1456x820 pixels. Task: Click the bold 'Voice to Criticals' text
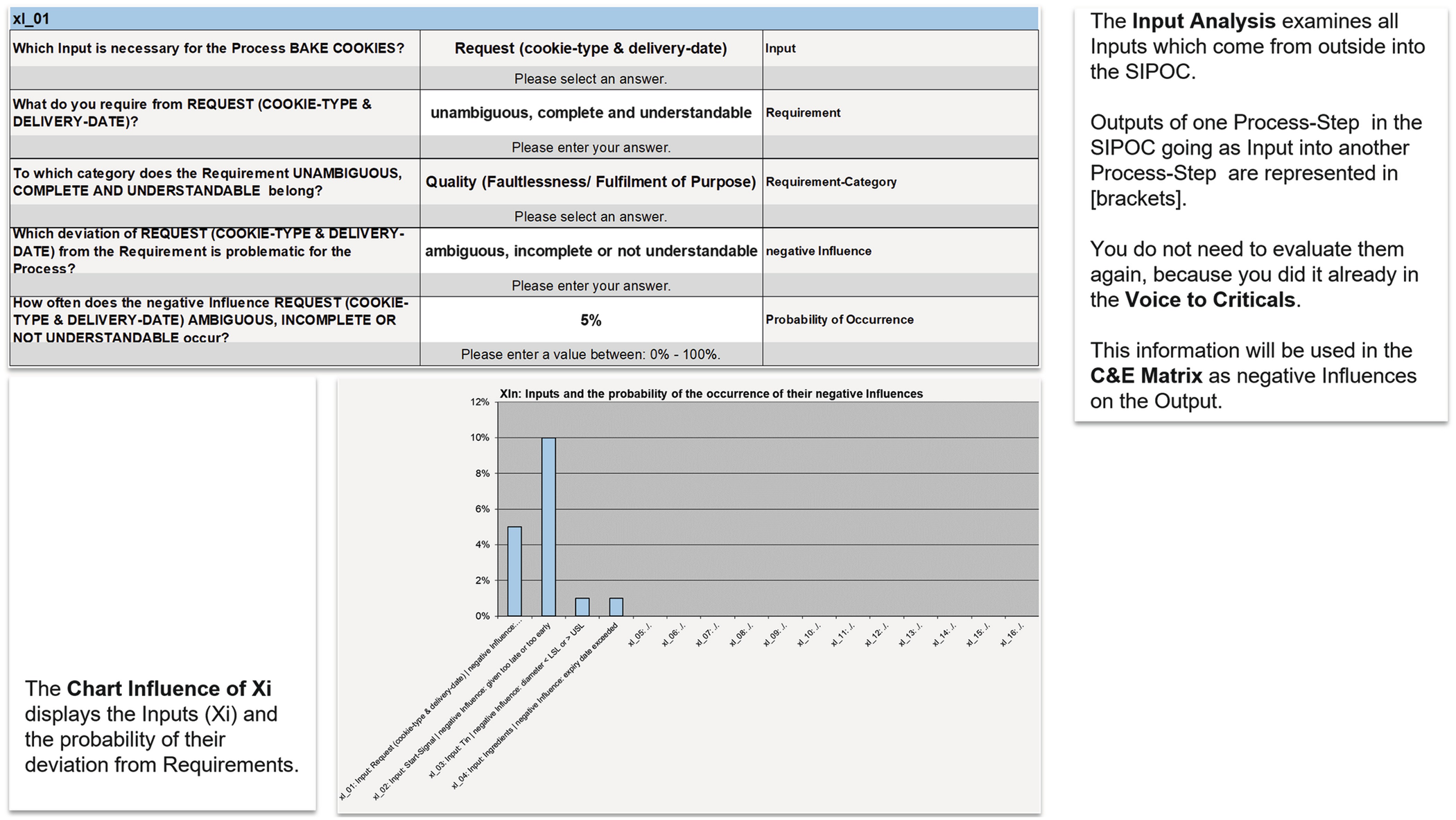tap(1210, 300)
